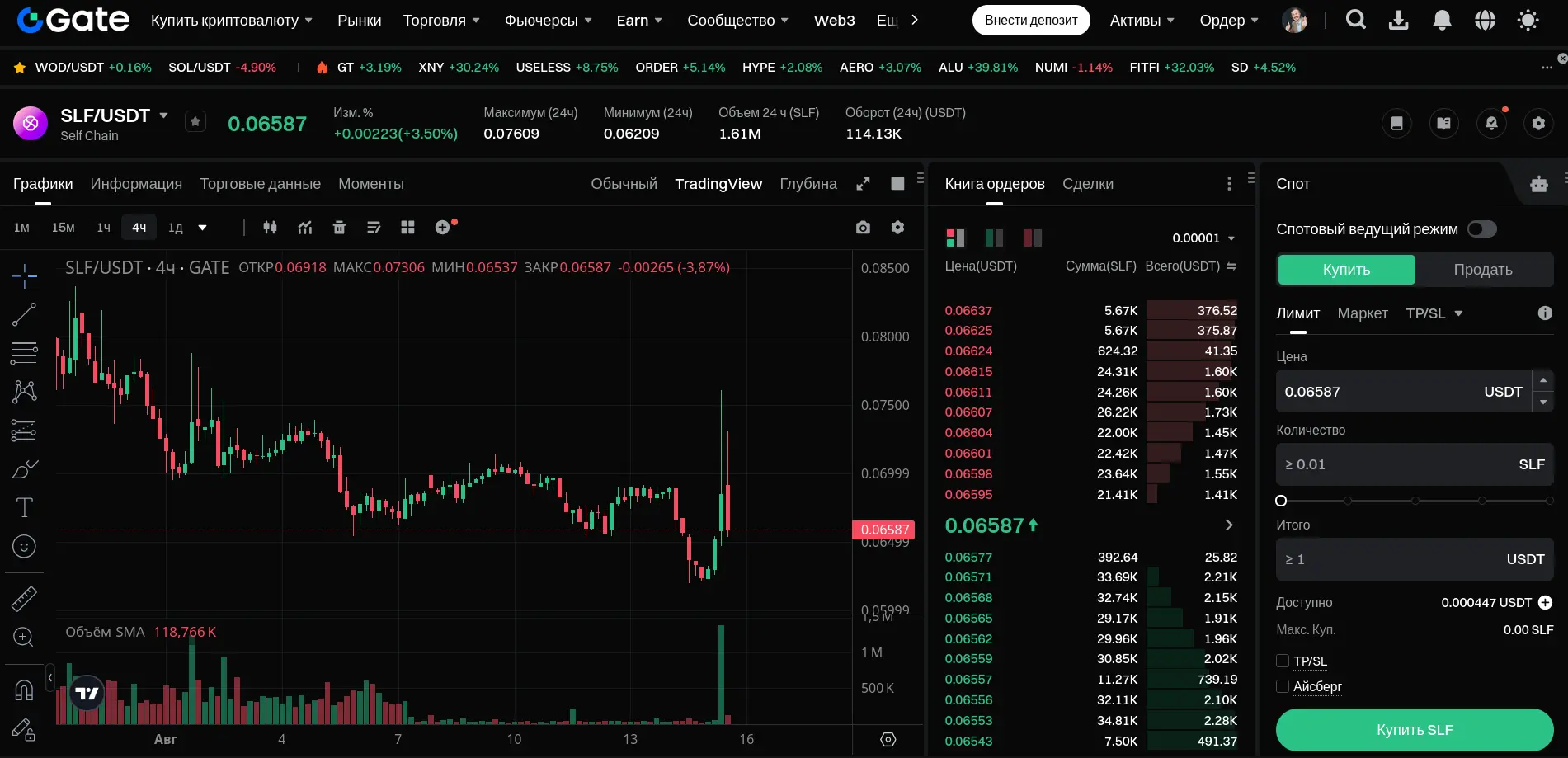This screenshot has width=1568, height=758.
Task: Open Web3 link in navigation
Action: (834, 20)
